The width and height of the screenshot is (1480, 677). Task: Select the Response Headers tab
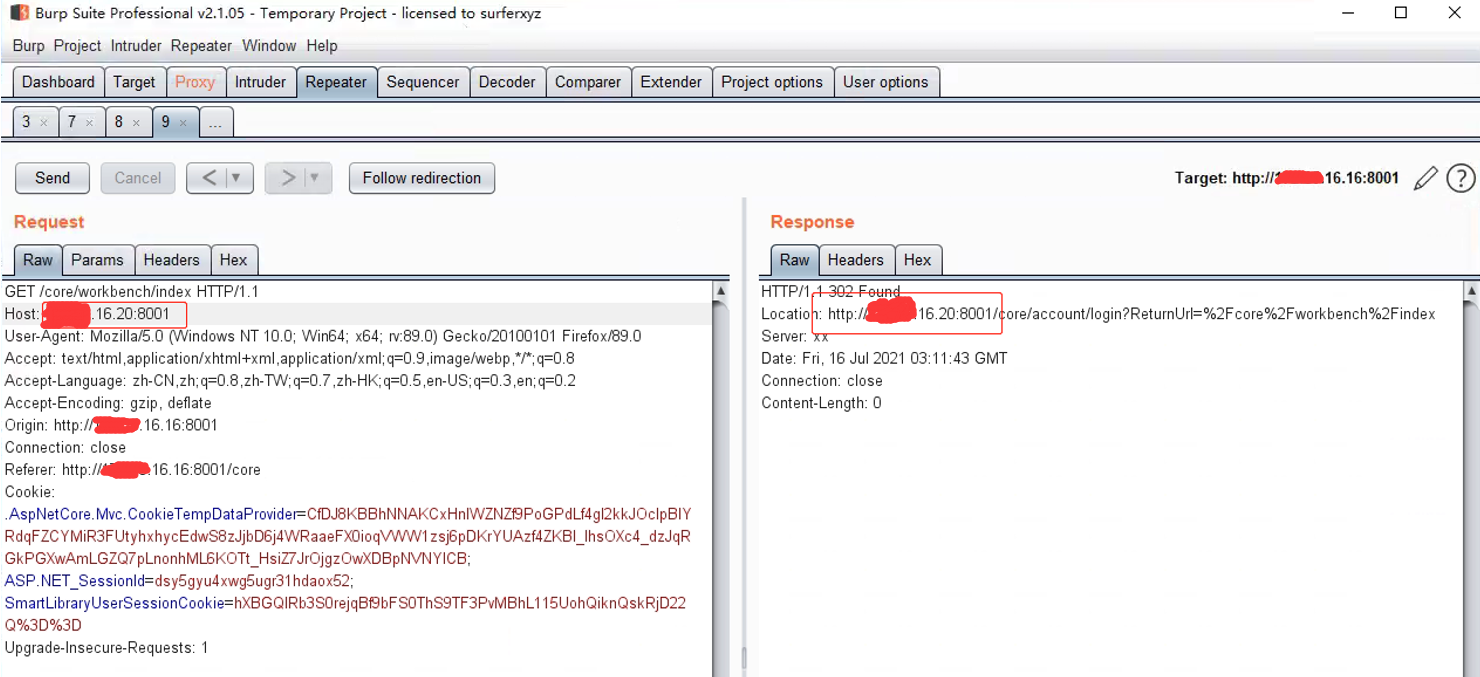pos(856,260)
